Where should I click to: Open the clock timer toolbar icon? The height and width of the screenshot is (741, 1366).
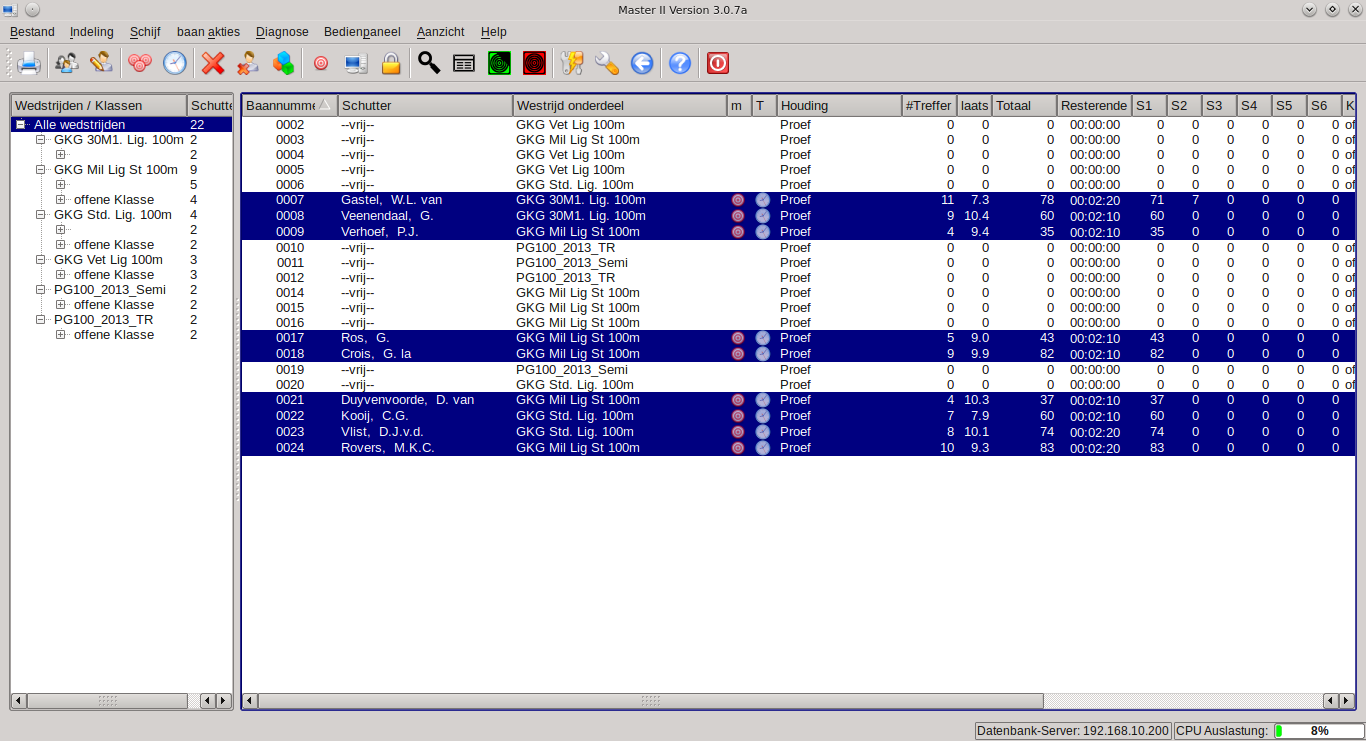[175, 64]
